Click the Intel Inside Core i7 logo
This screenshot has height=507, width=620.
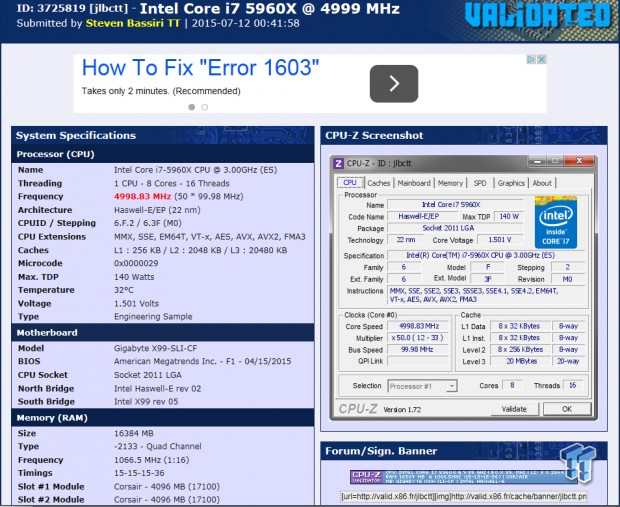(556, 222)
